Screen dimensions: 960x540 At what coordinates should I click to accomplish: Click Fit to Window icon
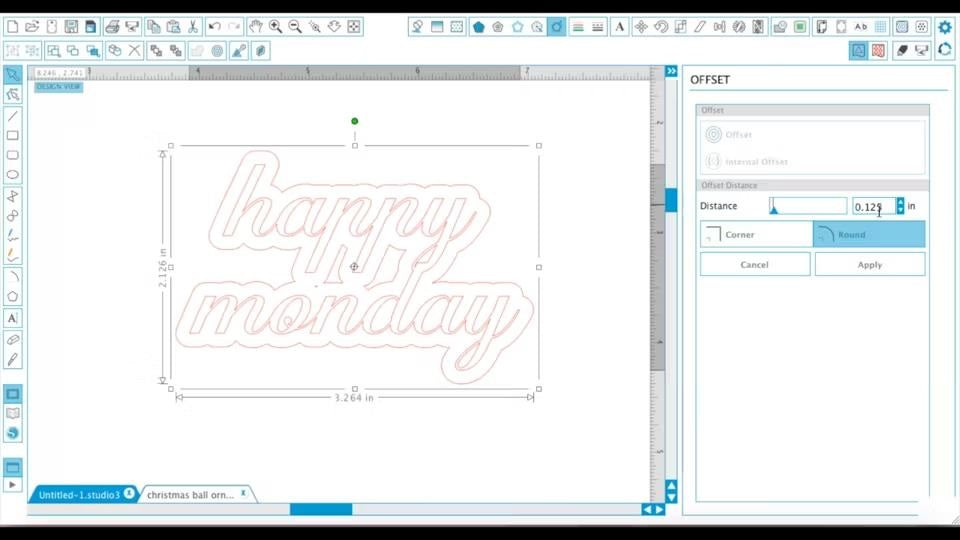[x=354, y=26]
